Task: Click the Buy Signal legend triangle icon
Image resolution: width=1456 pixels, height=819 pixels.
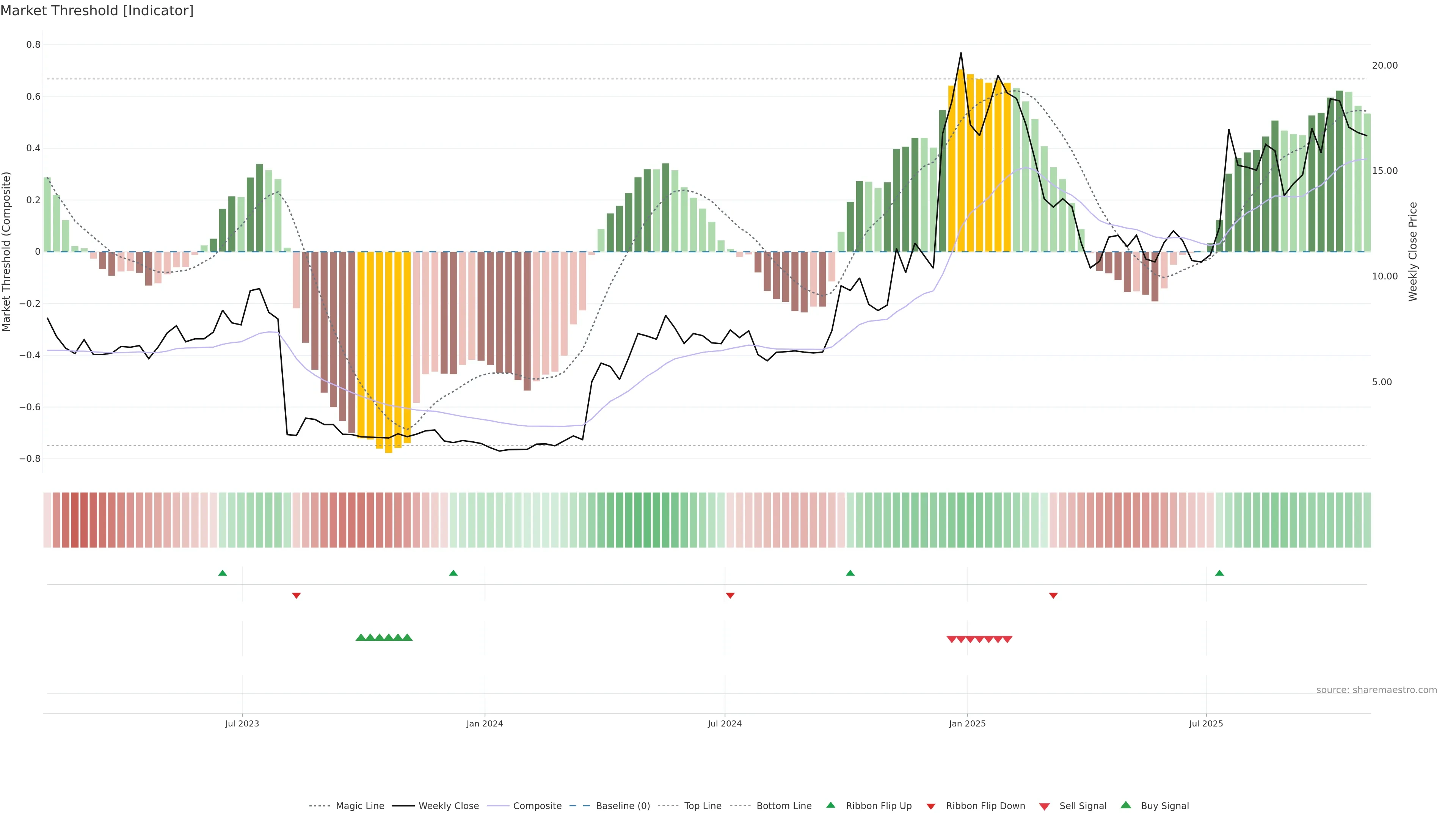Action: pyautogui.click(x=1125, y=805)
